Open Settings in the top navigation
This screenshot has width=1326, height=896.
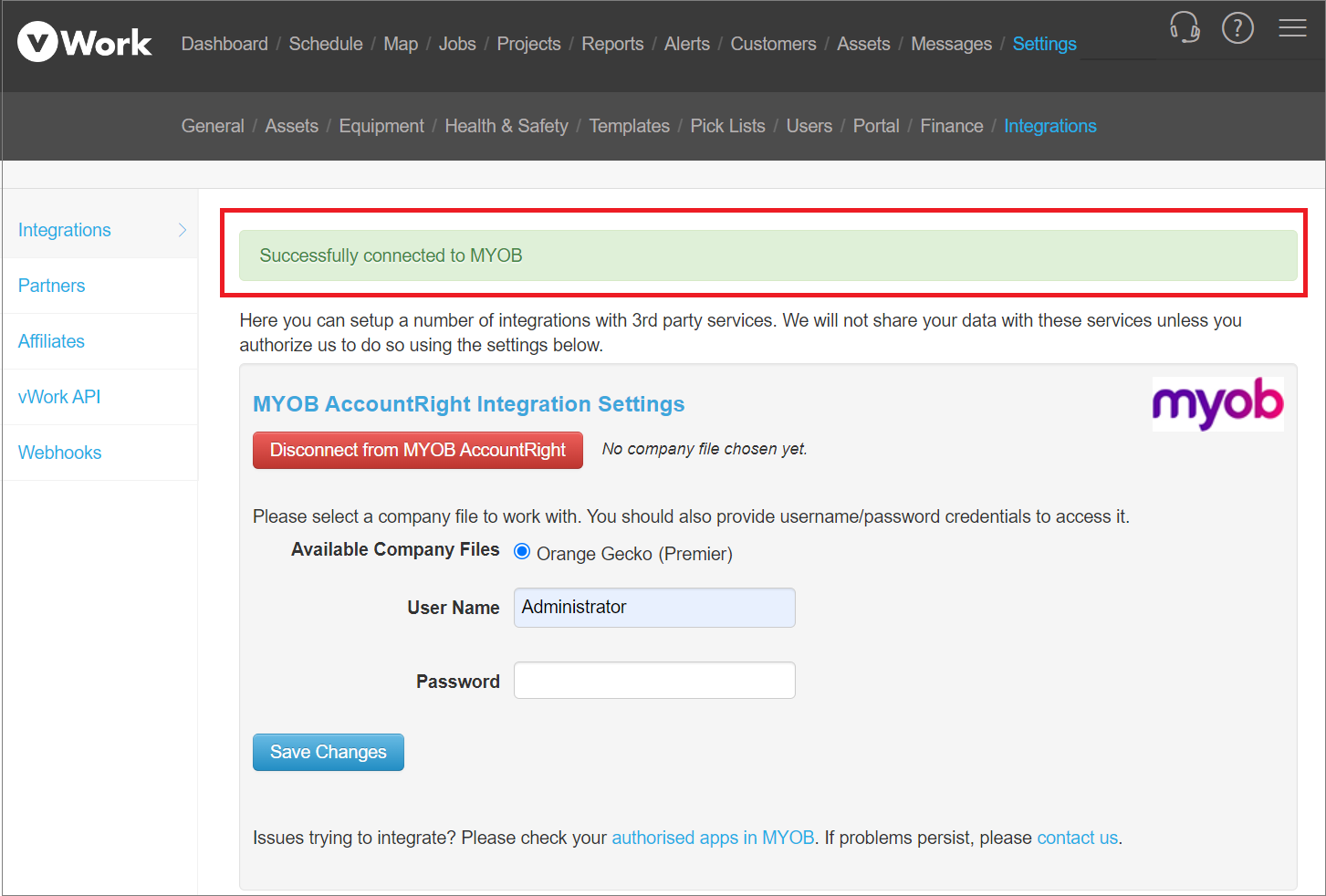point(1044,44)
